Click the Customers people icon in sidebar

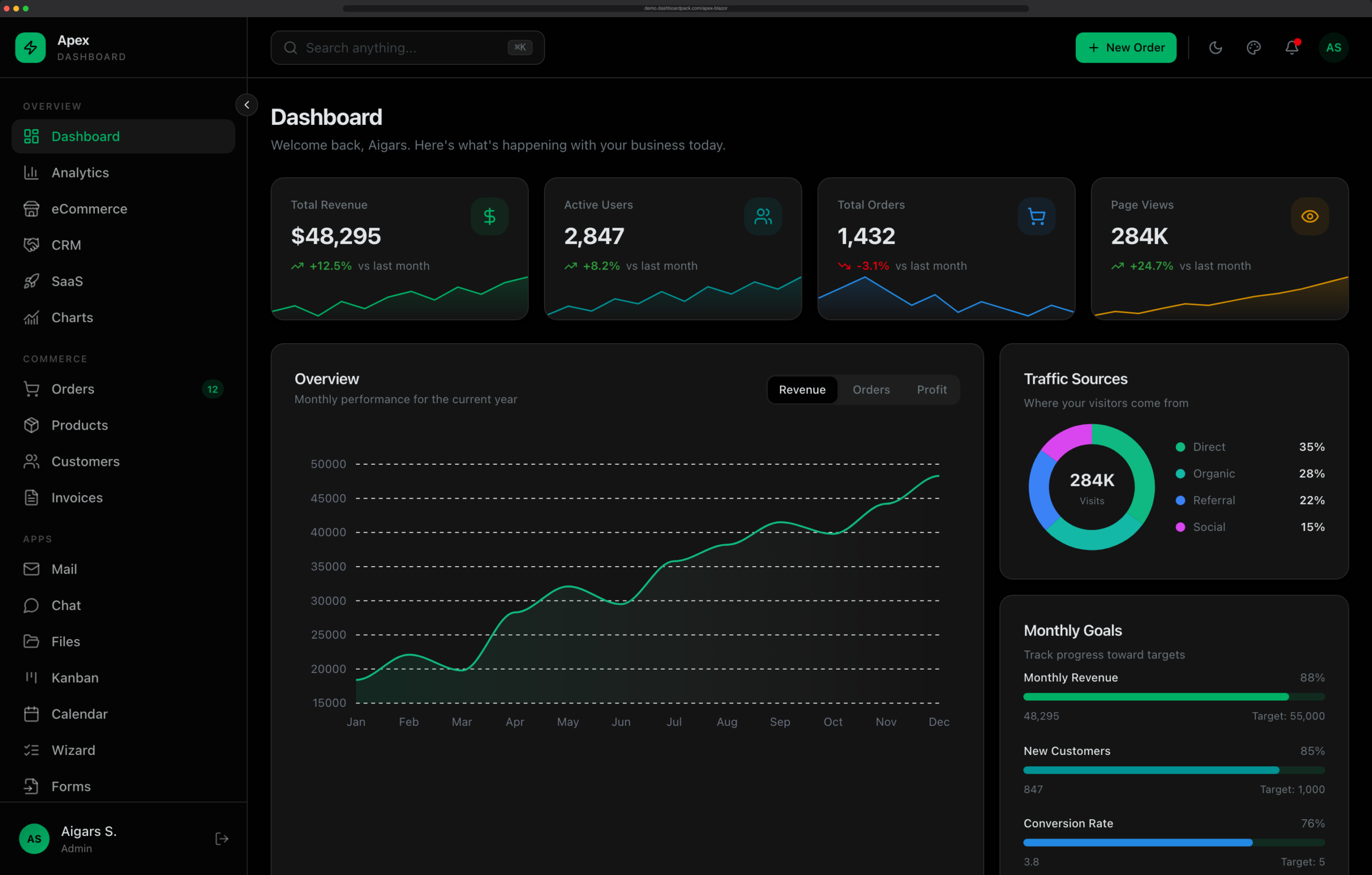point(31,462)
